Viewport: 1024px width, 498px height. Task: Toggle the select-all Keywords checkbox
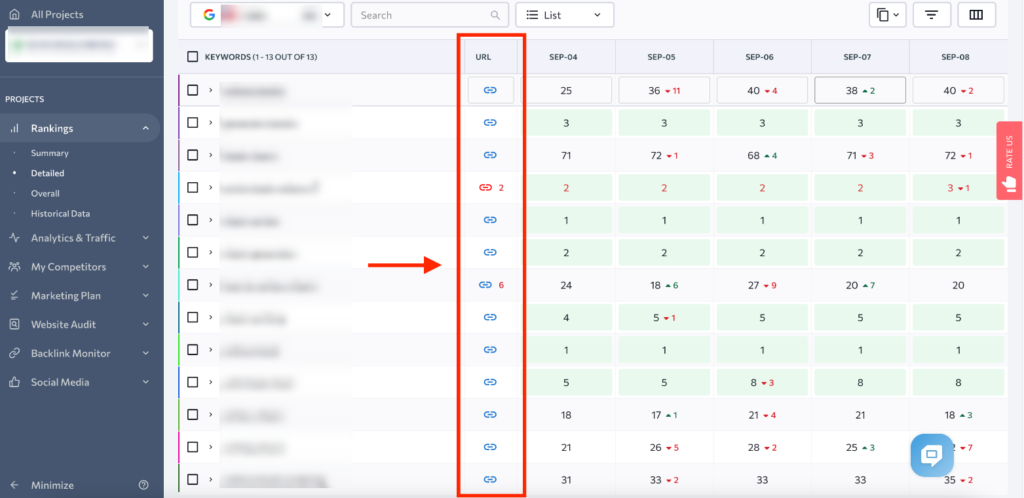pos(193,57)
